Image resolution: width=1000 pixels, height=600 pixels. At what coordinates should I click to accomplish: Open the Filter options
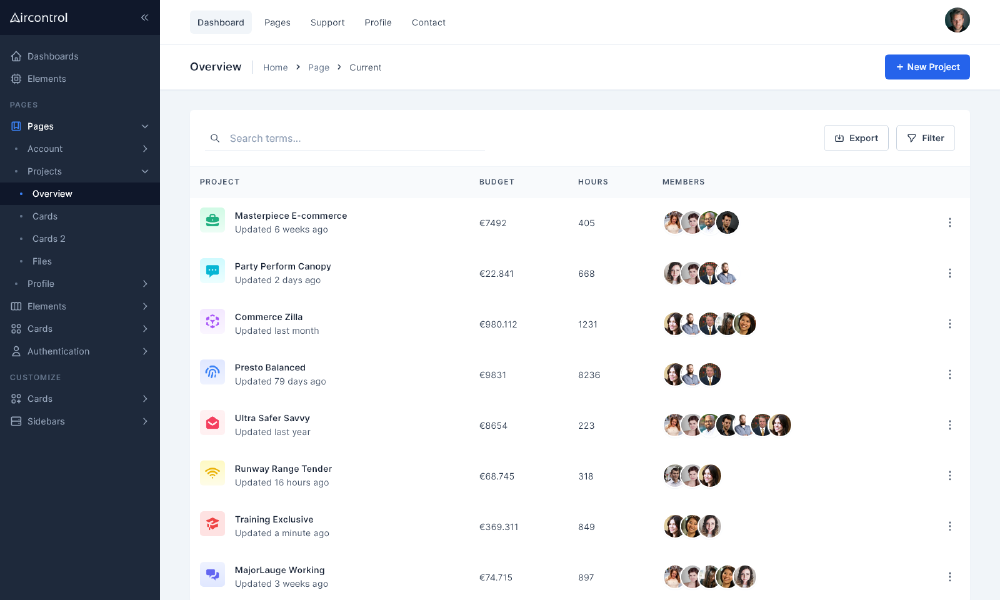[x=924, y=138]
